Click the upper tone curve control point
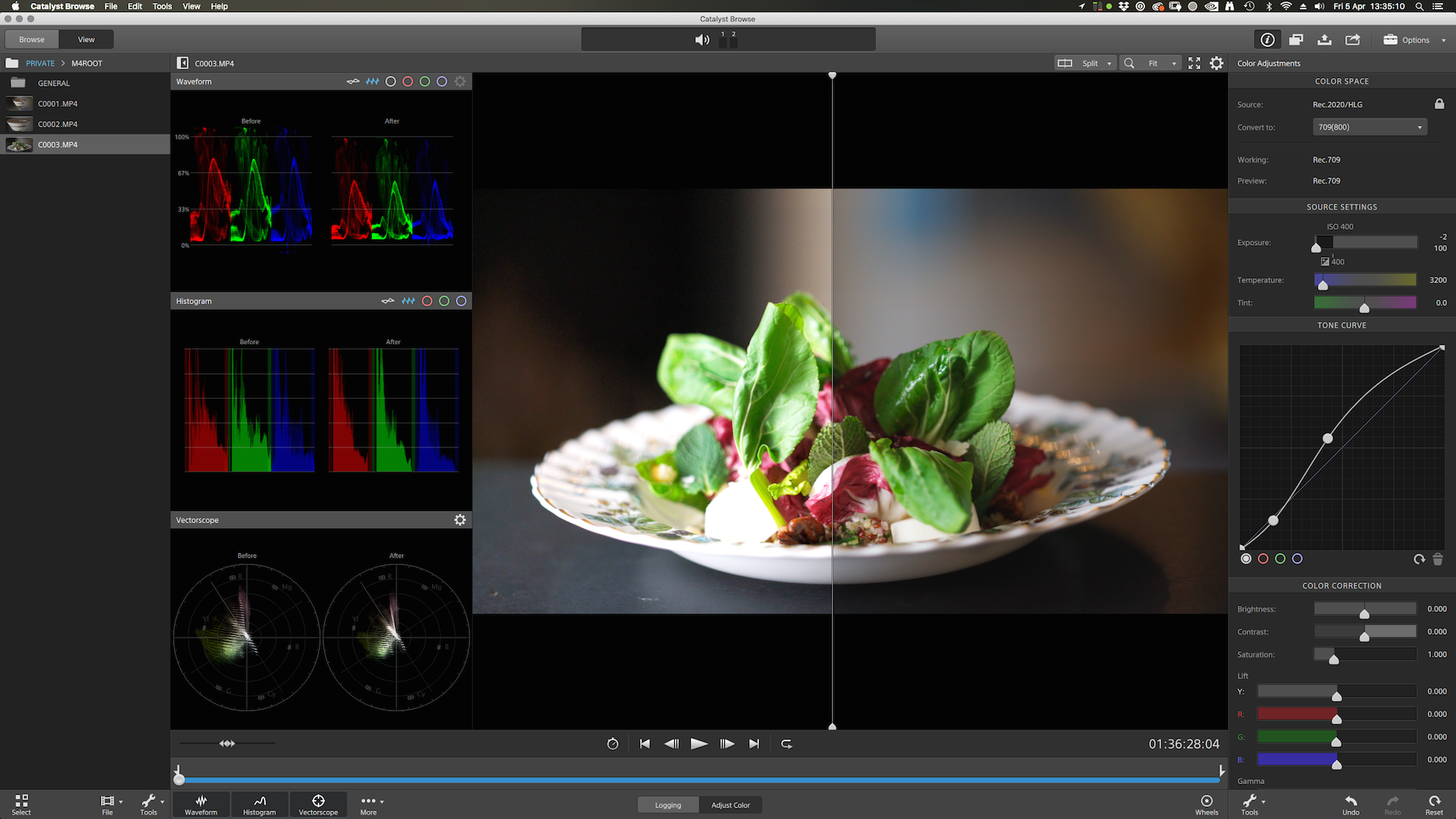The width and height of the screenshot is (1456, 819). [x=1328, y=438]
